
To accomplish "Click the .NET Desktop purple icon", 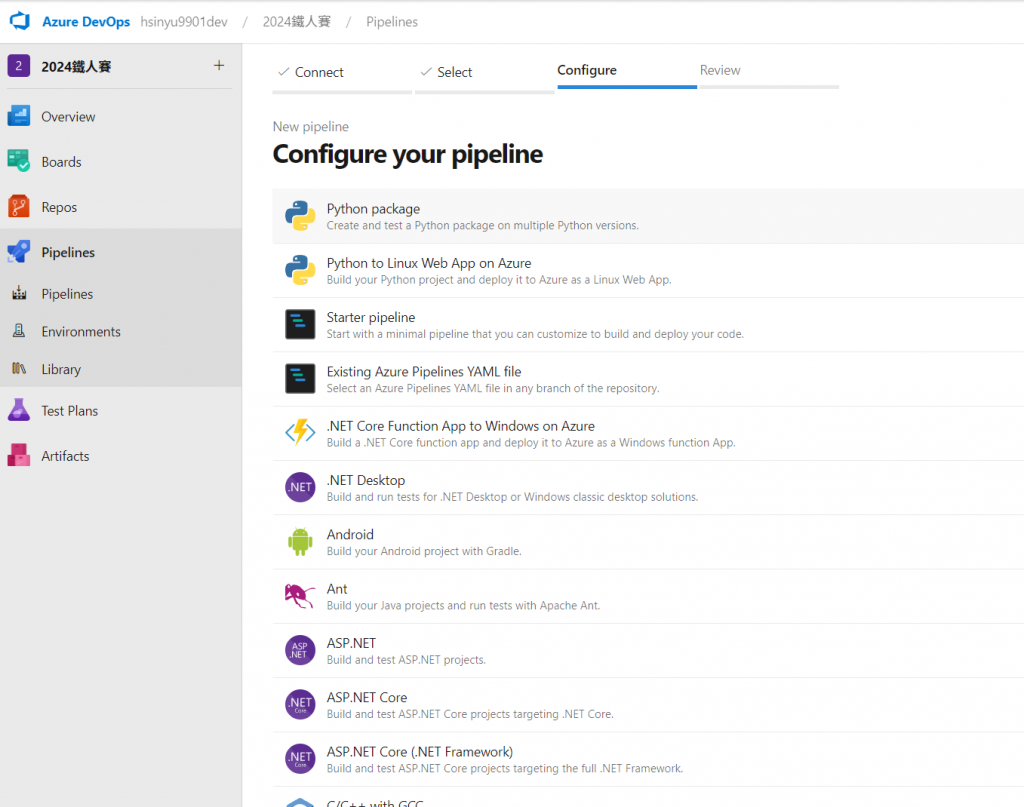I will [x=300, y=487].
